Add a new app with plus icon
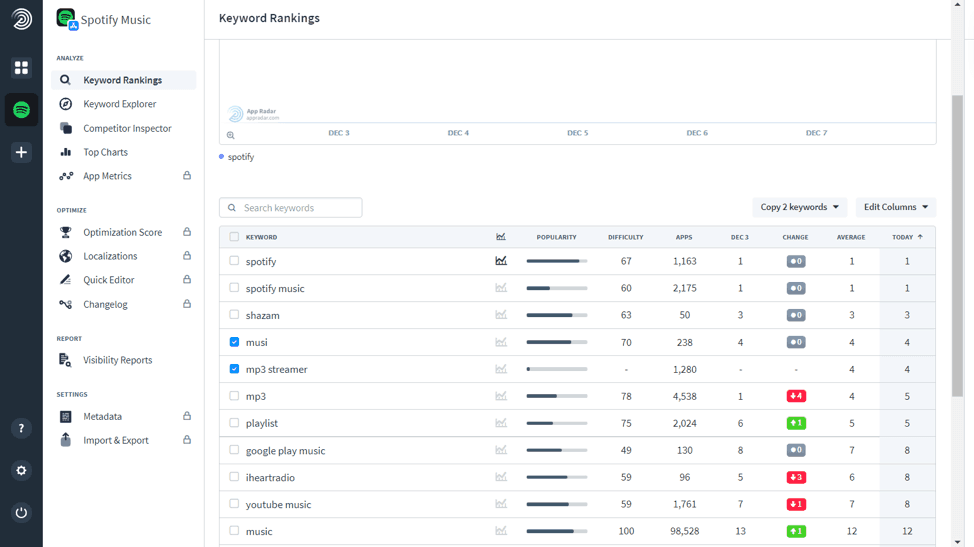The image size is (974, 547). point(21,152)
